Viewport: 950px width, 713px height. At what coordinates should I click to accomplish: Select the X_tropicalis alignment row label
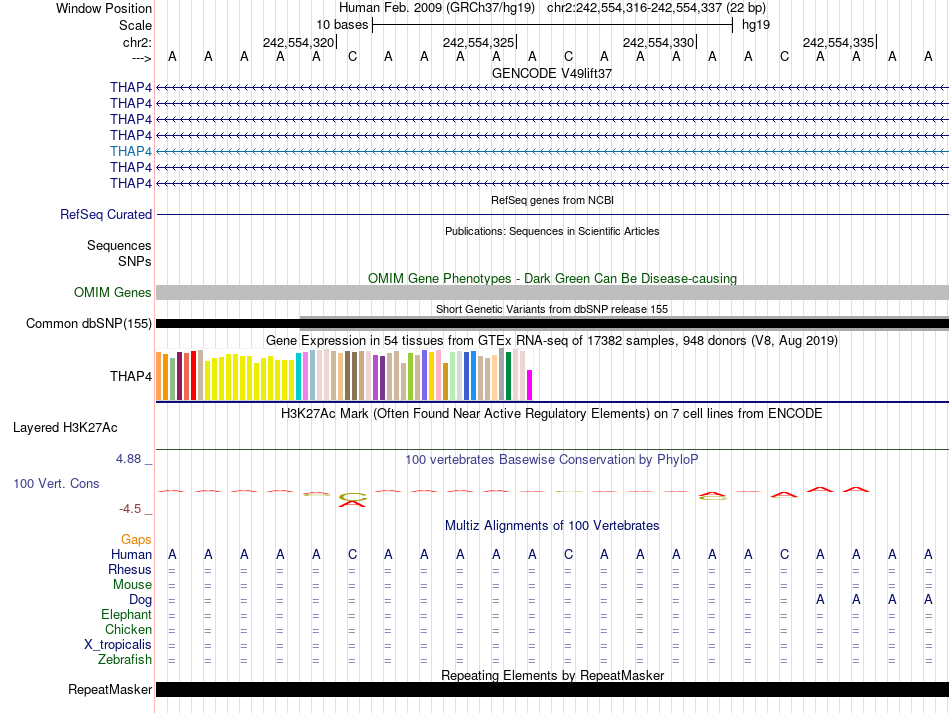[x=118, y=644]
